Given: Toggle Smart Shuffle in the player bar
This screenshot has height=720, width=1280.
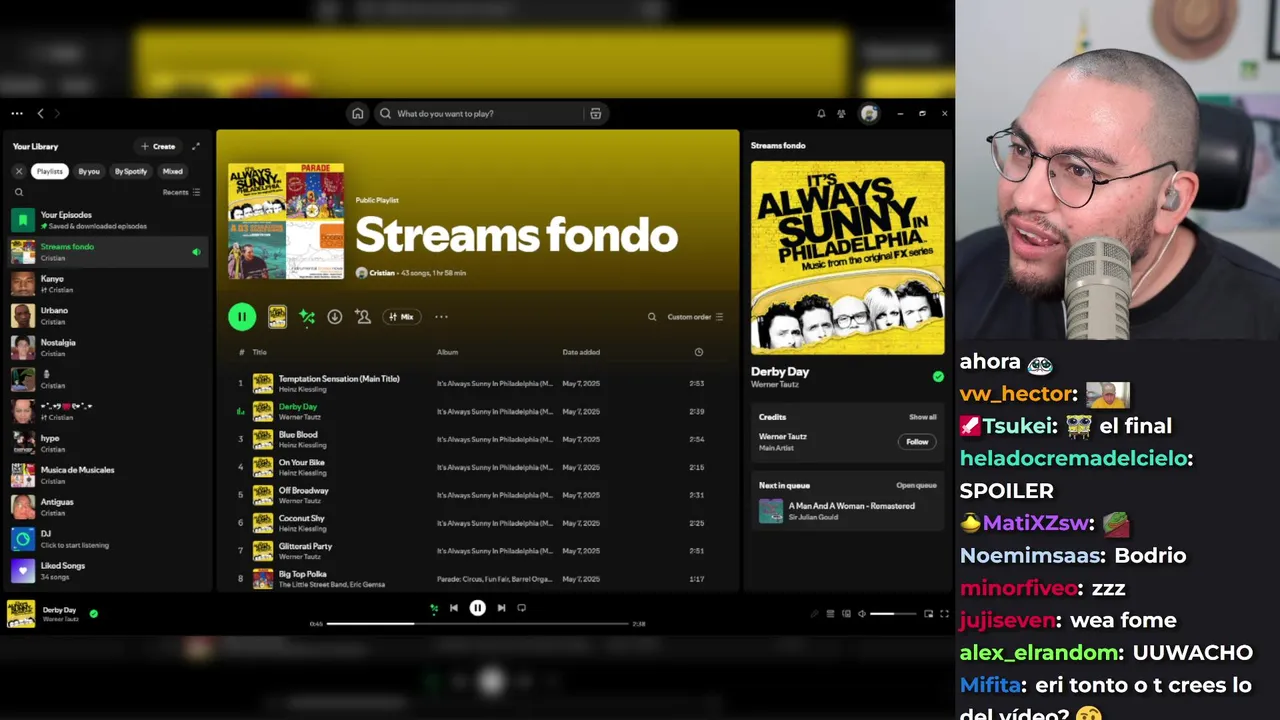Looking at the screenshot, I should pos(434,608).
